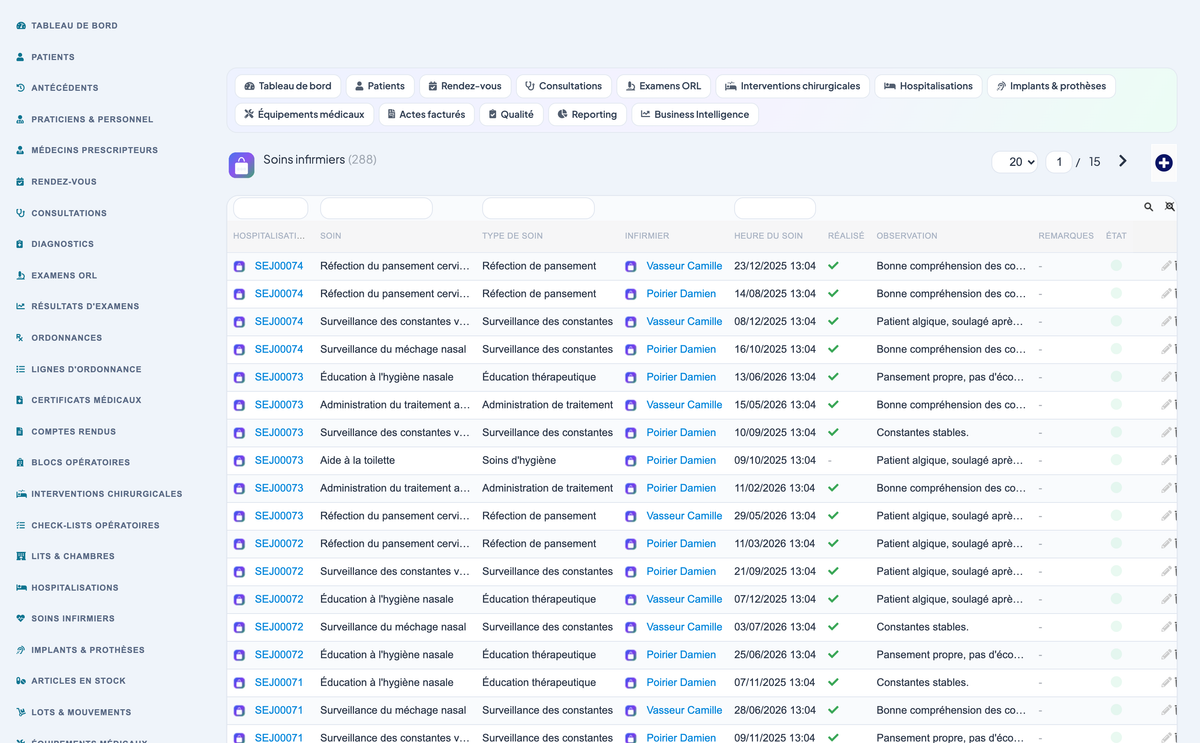Click the current page number field
Image resolution: width=1200 pixels, height=743 pixels.
click(1059, 162)
